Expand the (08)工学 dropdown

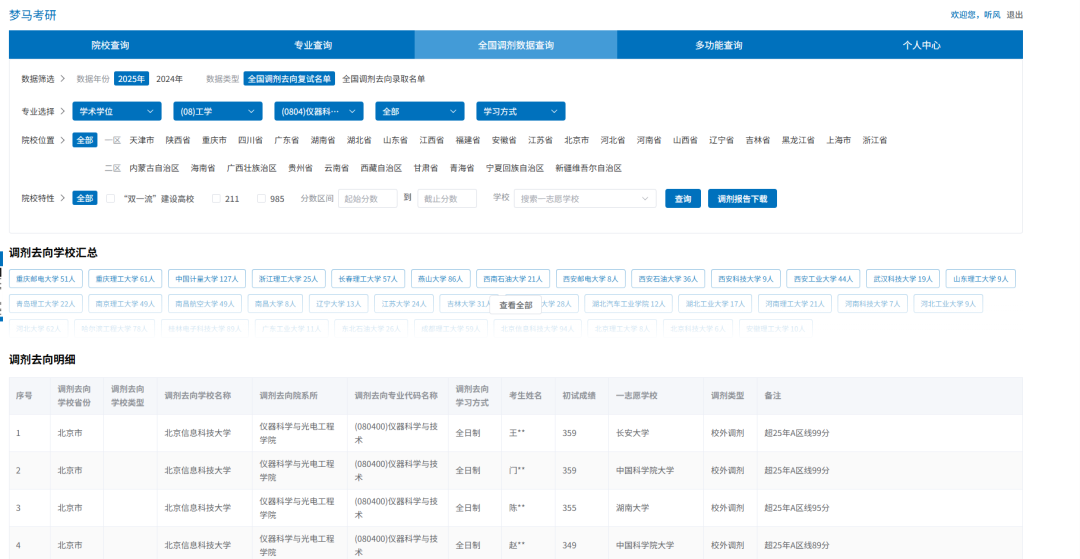[x=218, y=111]
